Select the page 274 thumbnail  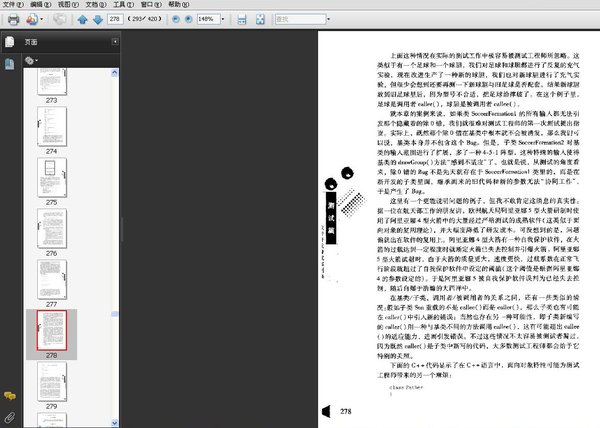(52, 127)
